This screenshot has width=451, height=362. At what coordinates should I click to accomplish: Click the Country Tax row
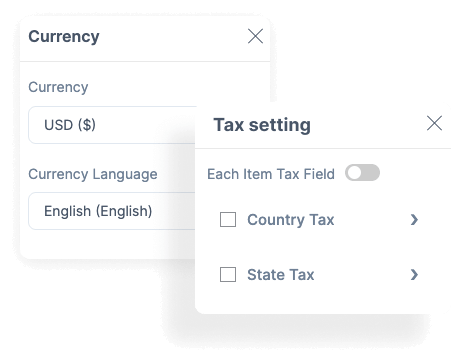[319, 220]
